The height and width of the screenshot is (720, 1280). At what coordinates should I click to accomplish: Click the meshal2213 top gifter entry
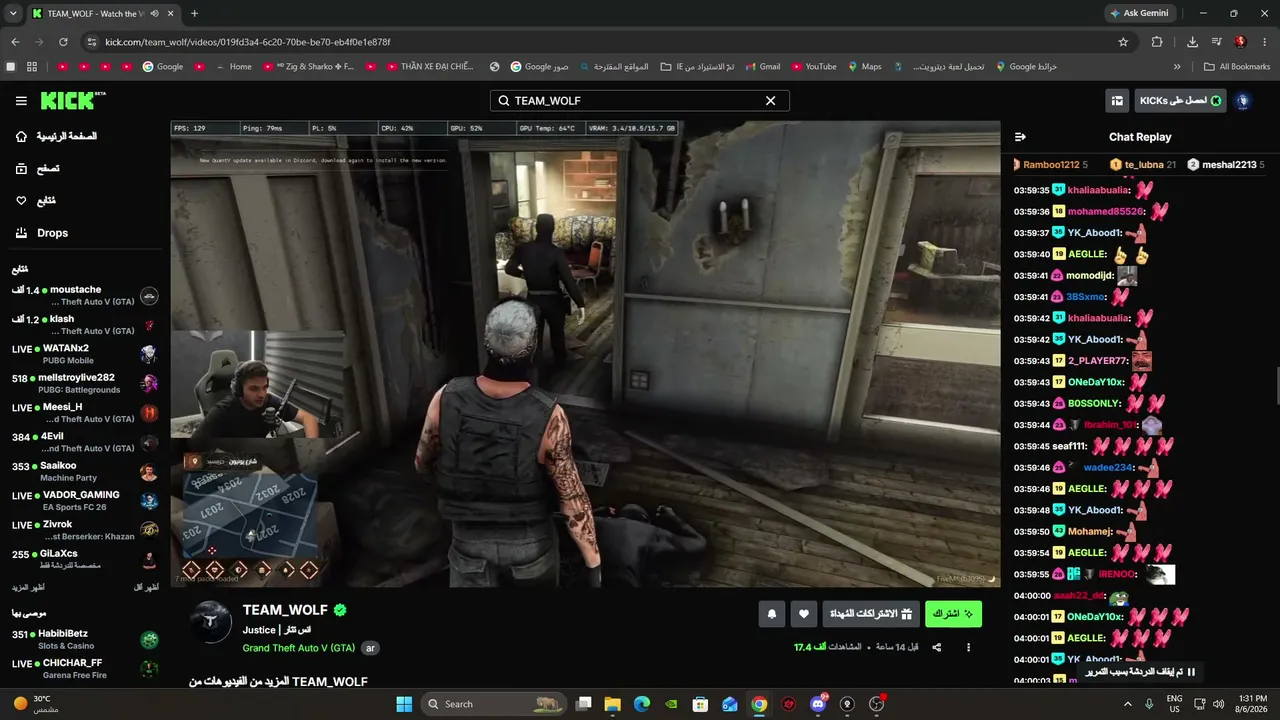pos(1226,164)
